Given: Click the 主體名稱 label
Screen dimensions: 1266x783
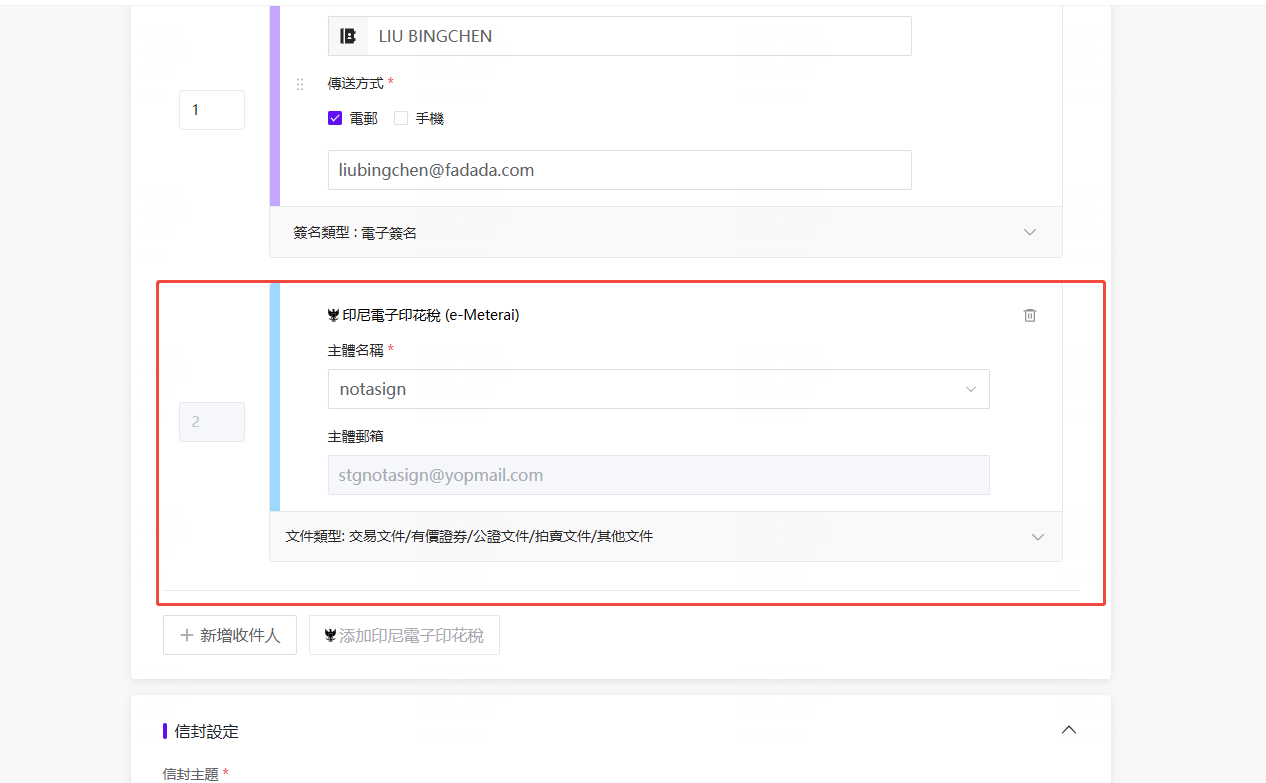Looking at the screenshot, I should [356, 350].
